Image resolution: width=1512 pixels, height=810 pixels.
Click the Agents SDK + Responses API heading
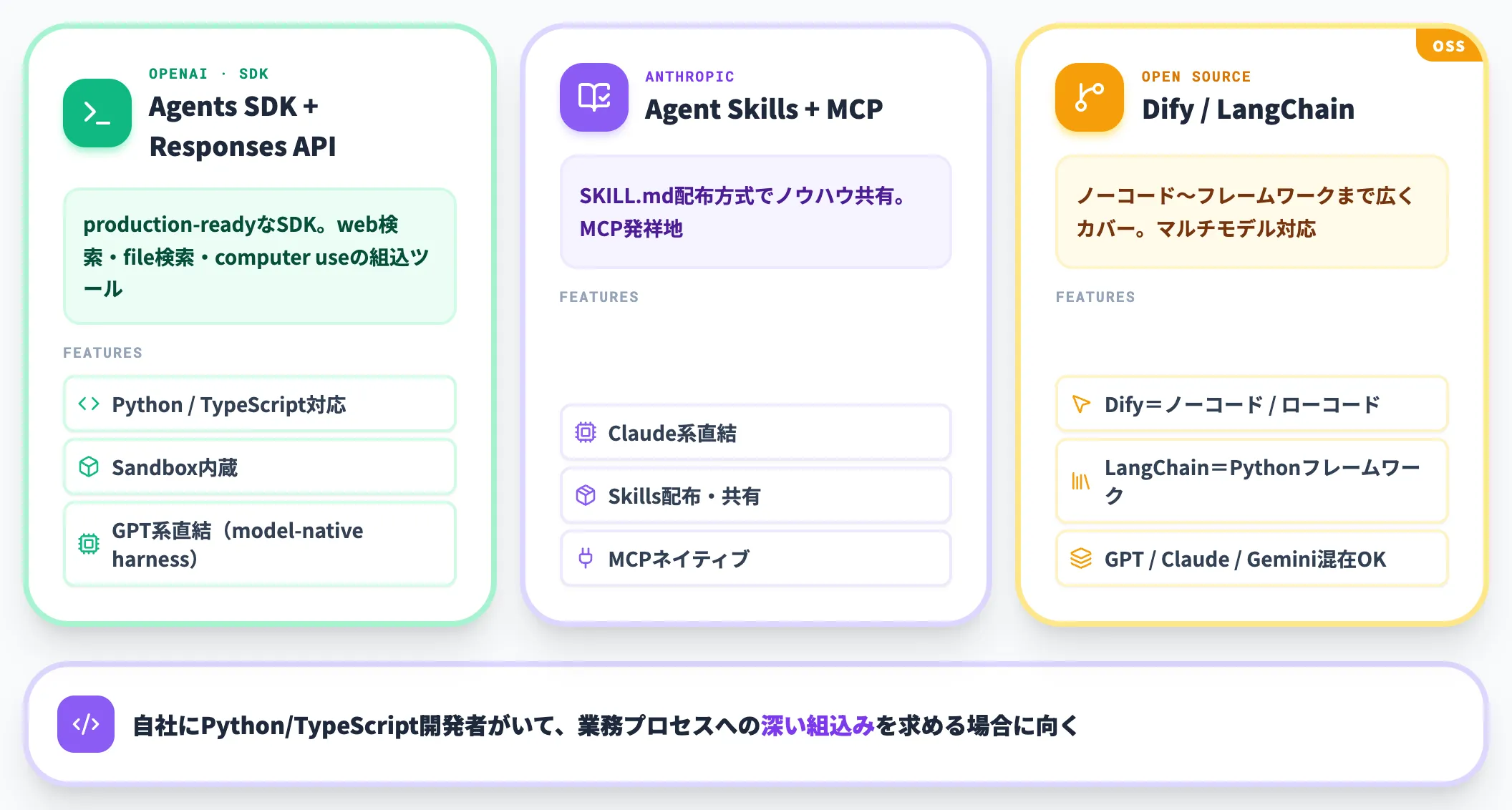click(x=243, y=126)
